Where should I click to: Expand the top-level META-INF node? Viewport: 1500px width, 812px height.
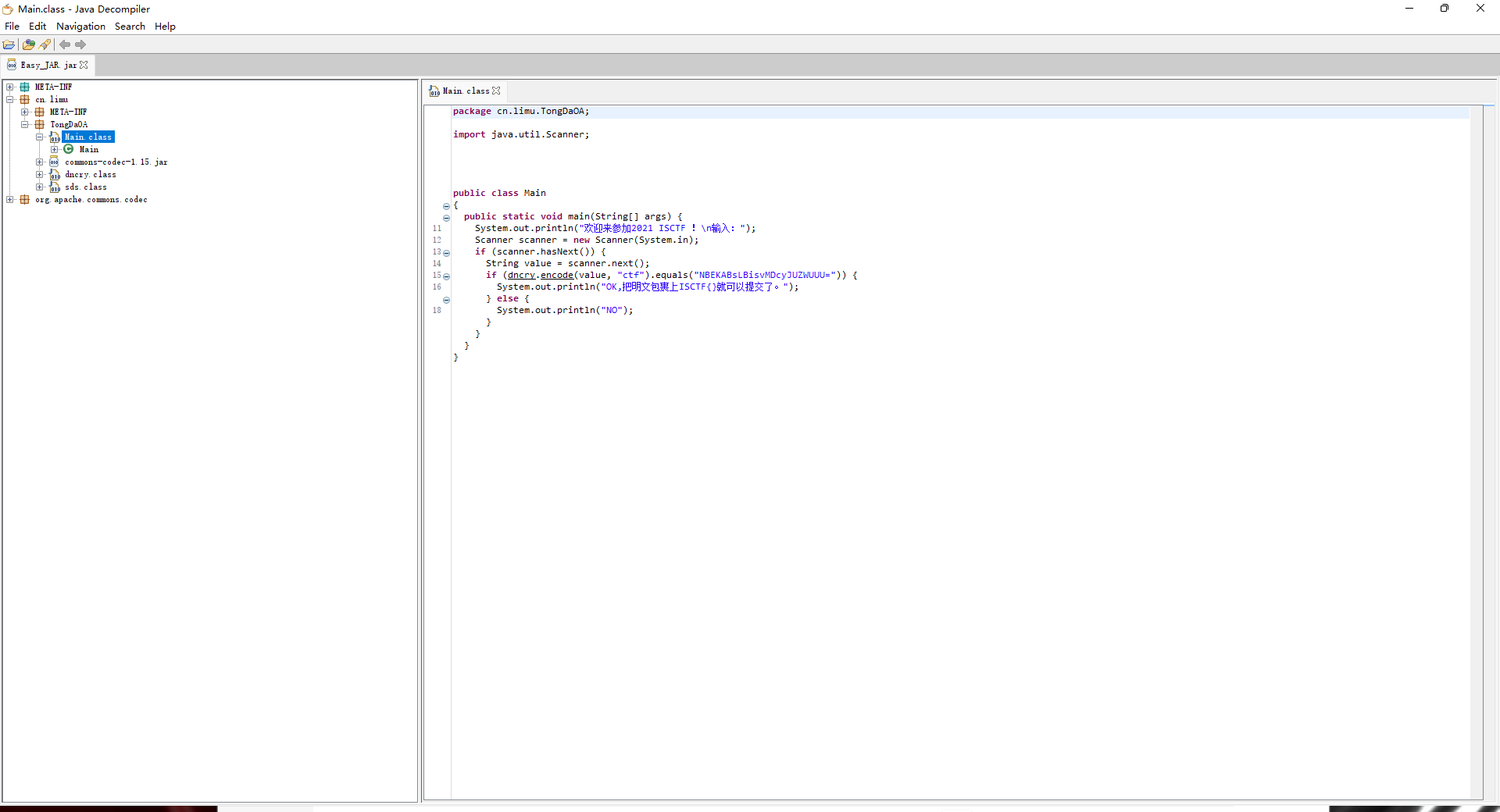(x=10, y=87)
